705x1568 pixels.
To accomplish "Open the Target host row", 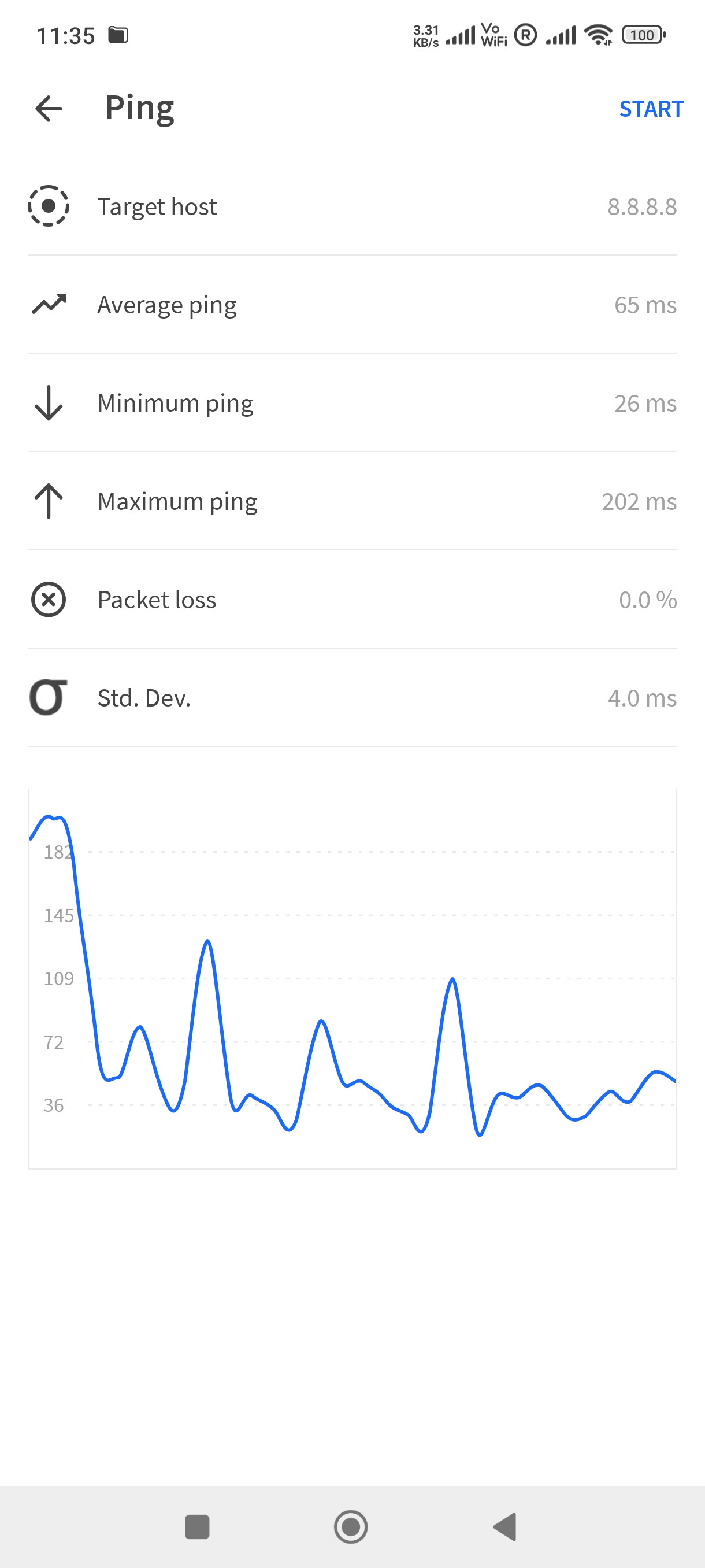I will coord(352,206).
